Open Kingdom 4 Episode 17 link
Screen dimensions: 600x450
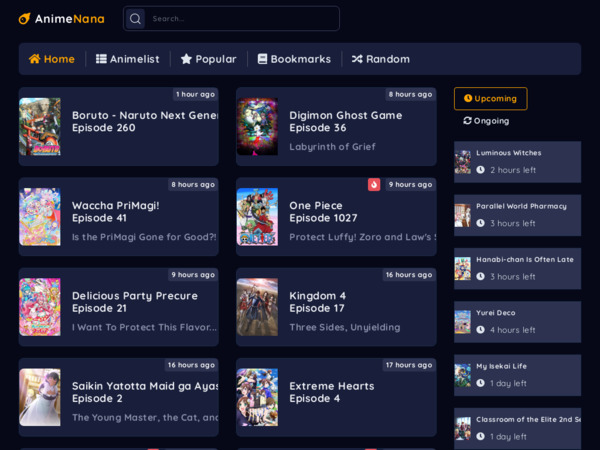(x=317, y=302)
